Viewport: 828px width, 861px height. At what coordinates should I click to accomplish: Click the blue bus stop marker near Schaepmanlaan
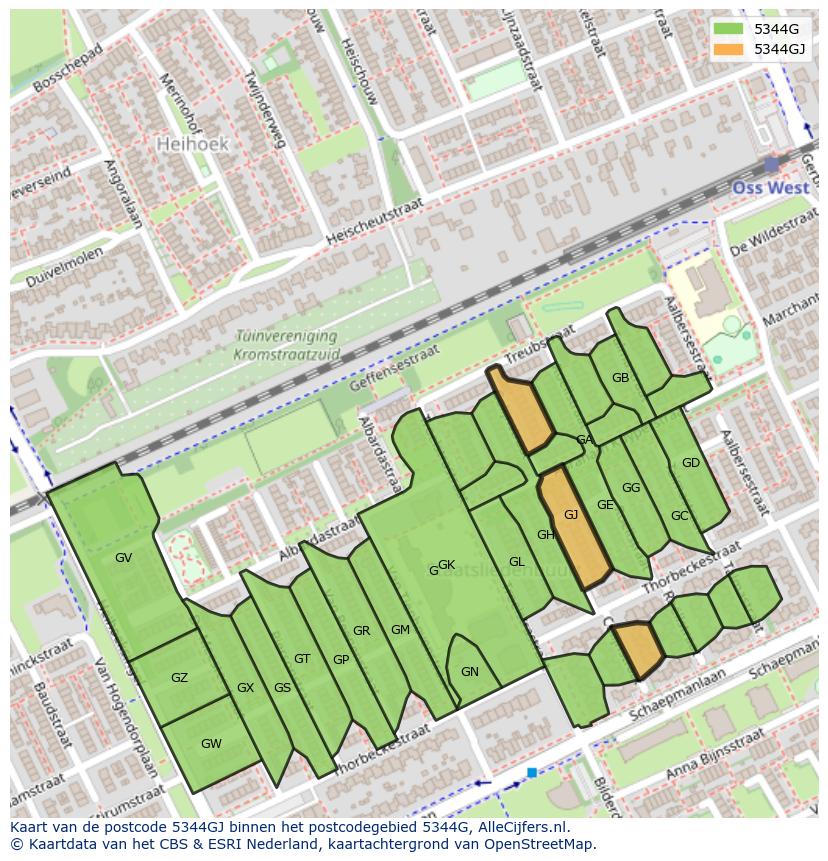click(x=532, y=772)
